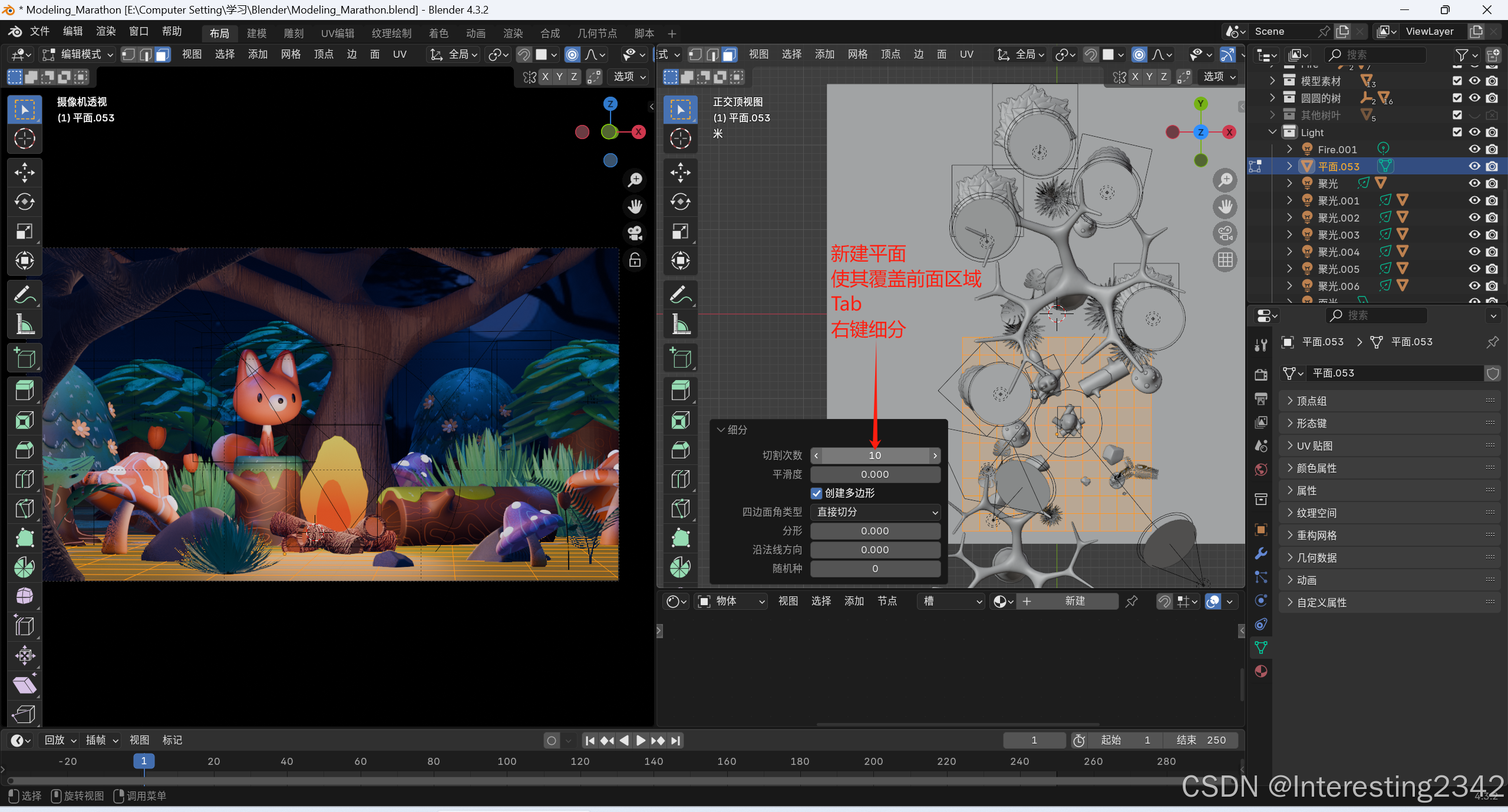Open the 四边面角类型 dropdown
The image size is (1508, 812).
click(875, 512)
